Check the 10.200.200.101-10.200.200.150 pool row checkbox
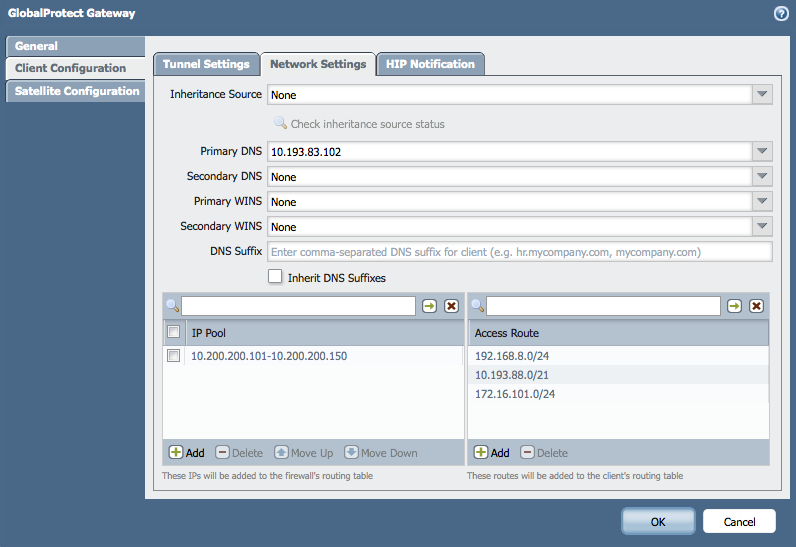 click(x=174, y=355)
